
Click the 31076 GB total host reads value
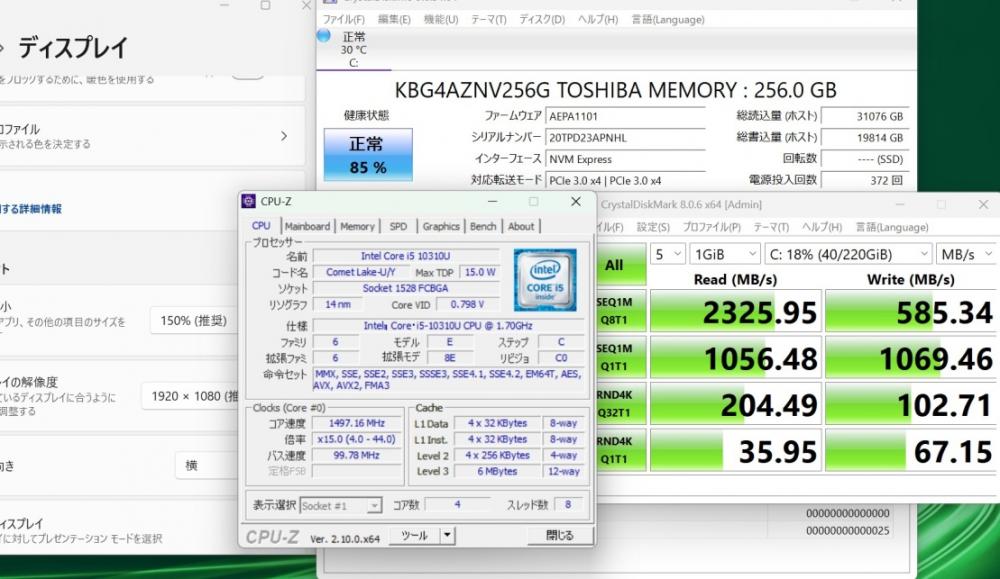(865, 117)
